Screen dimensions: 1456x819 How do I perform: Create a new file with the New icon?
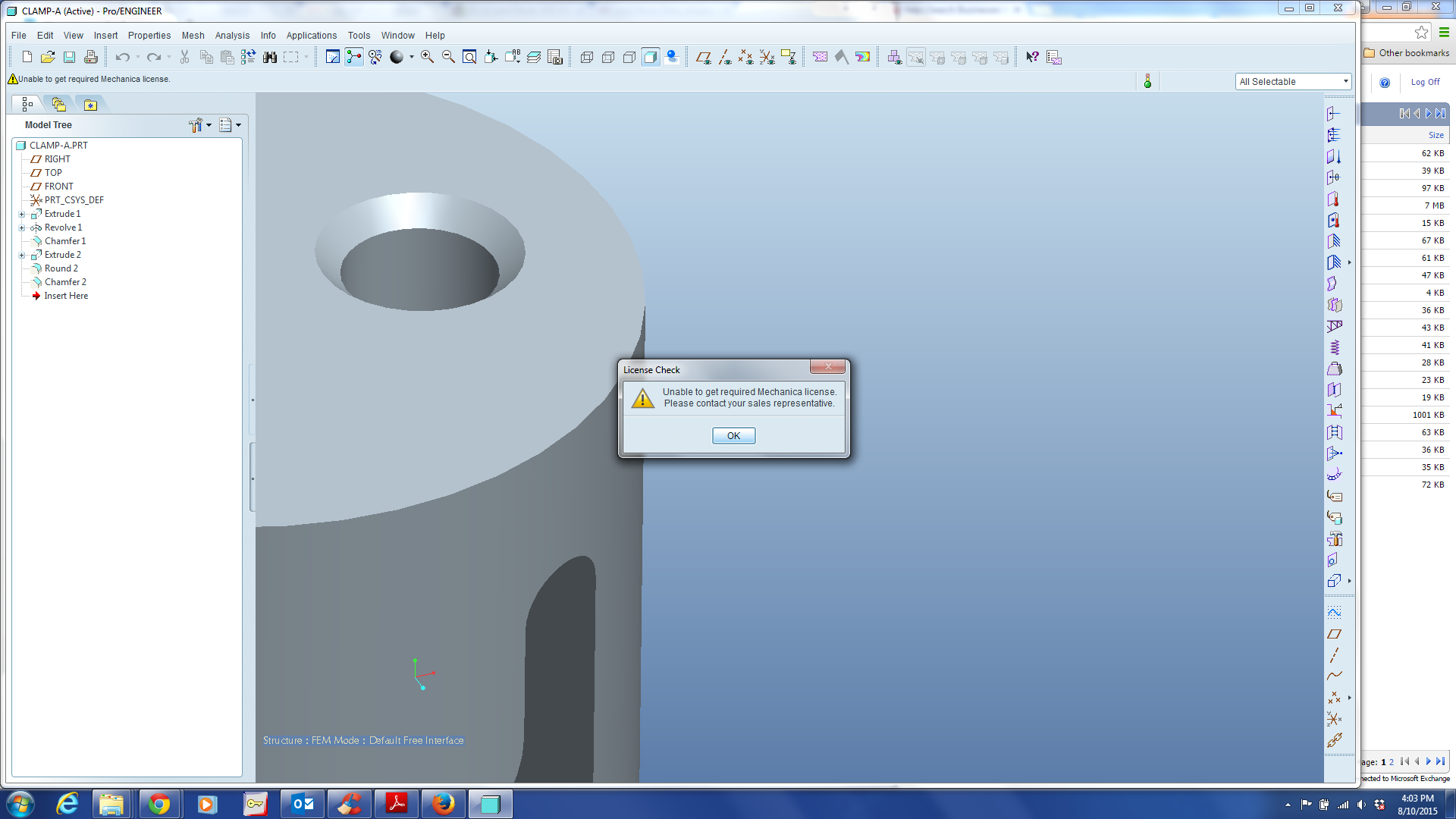click(x=27, y=57)
